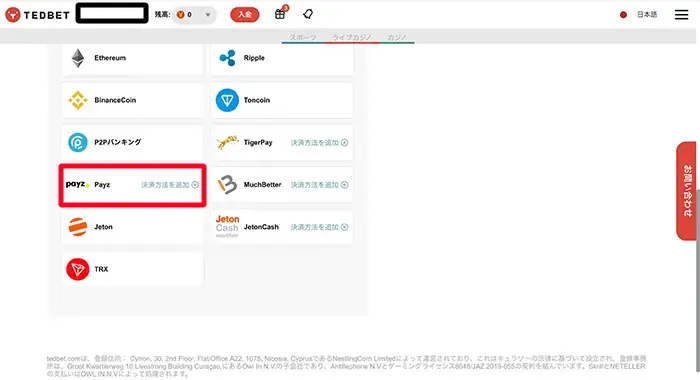The width and height of the screenshot is (700, 380).
Task: Select the TigerPay tiger icon
Action: (227, 142)
